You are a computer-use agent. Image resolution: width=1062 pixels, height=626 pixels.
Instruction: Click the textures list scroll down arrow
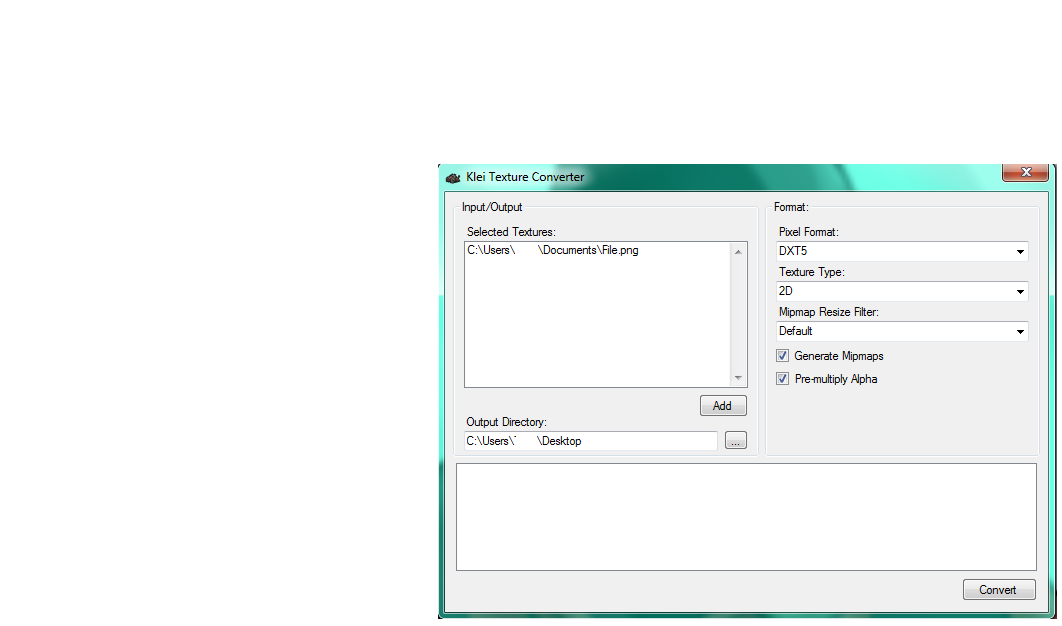pos(739,378)
